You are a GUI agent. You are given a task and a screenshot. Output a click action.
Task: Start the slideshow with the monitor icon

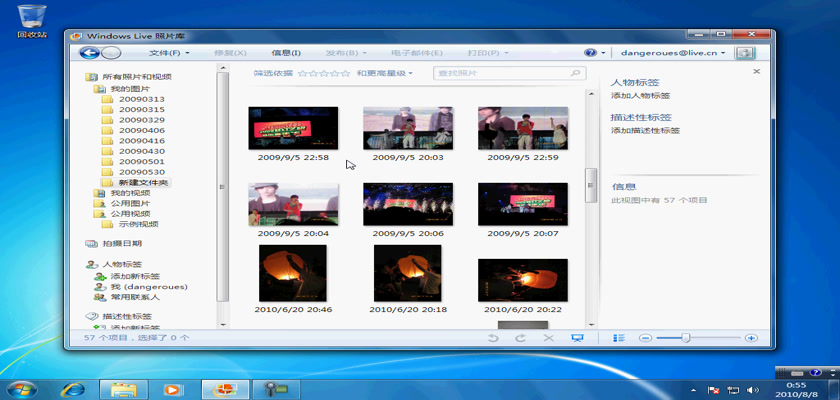click(x=577, y=338)
